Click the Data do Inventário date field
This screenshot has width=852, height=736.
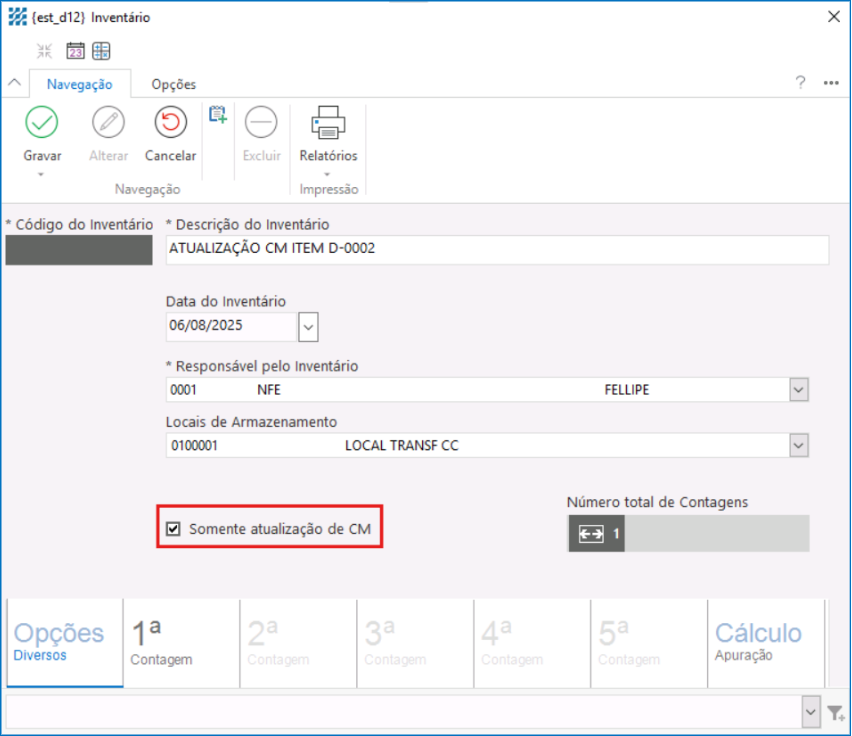[x=231, y=326]
